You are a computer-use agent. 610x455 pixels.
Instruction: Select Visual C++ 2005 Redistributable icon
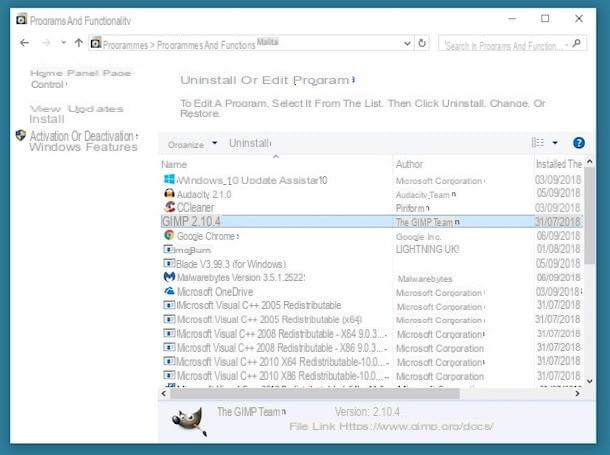coord(169,305)
